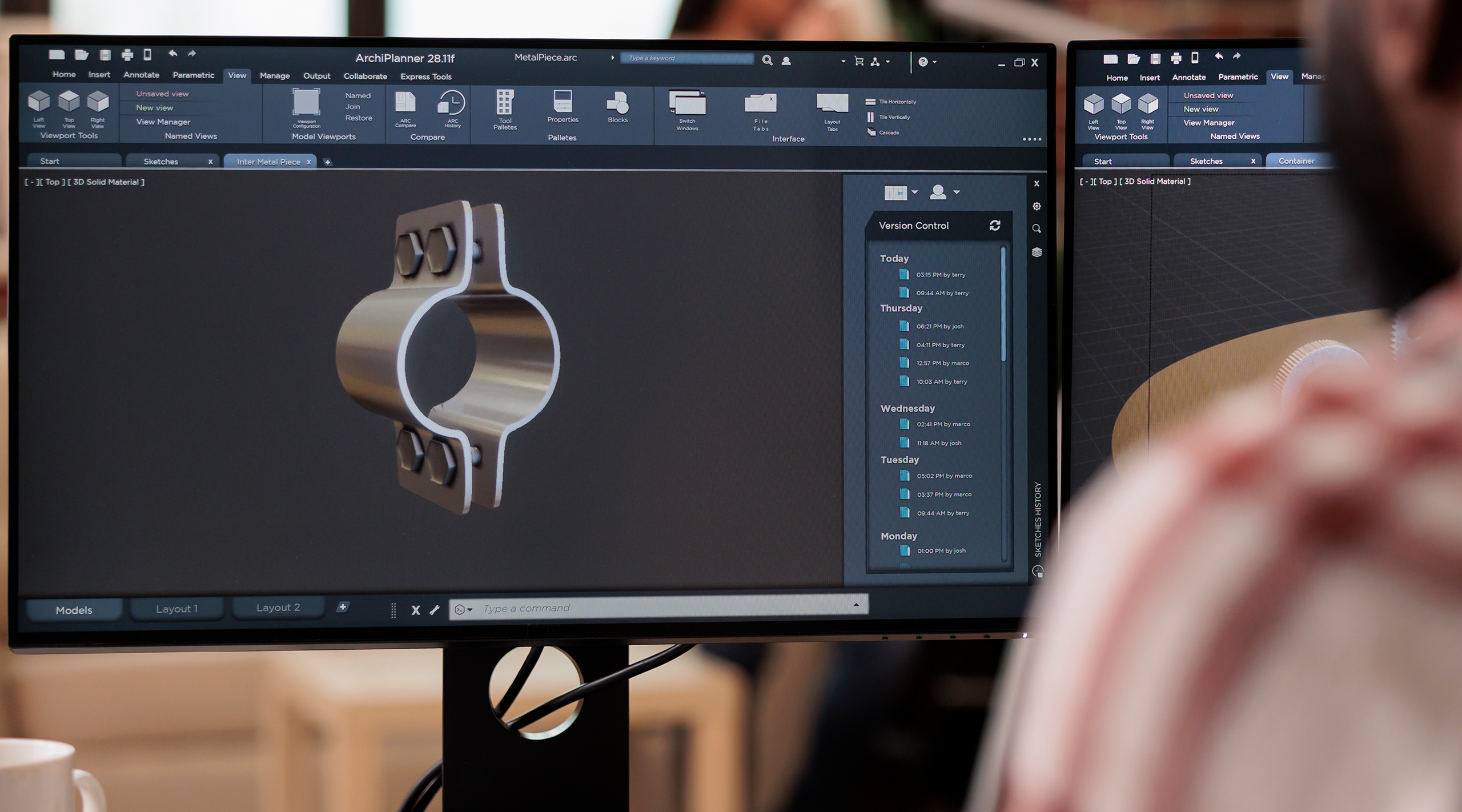Open the gear settings icon on side strip
1462x812 pixels.
[1037, 206]
